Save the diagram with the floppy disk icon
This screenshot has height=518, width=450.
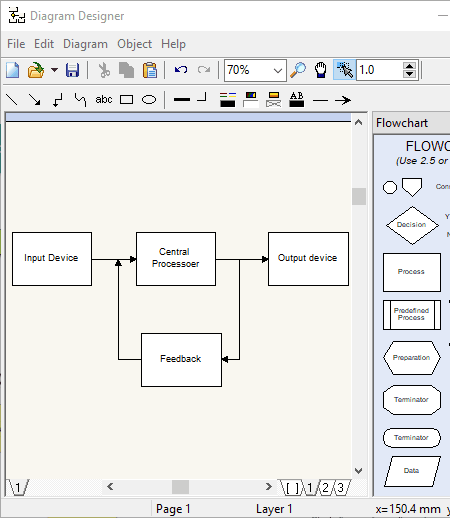point(72,70)
